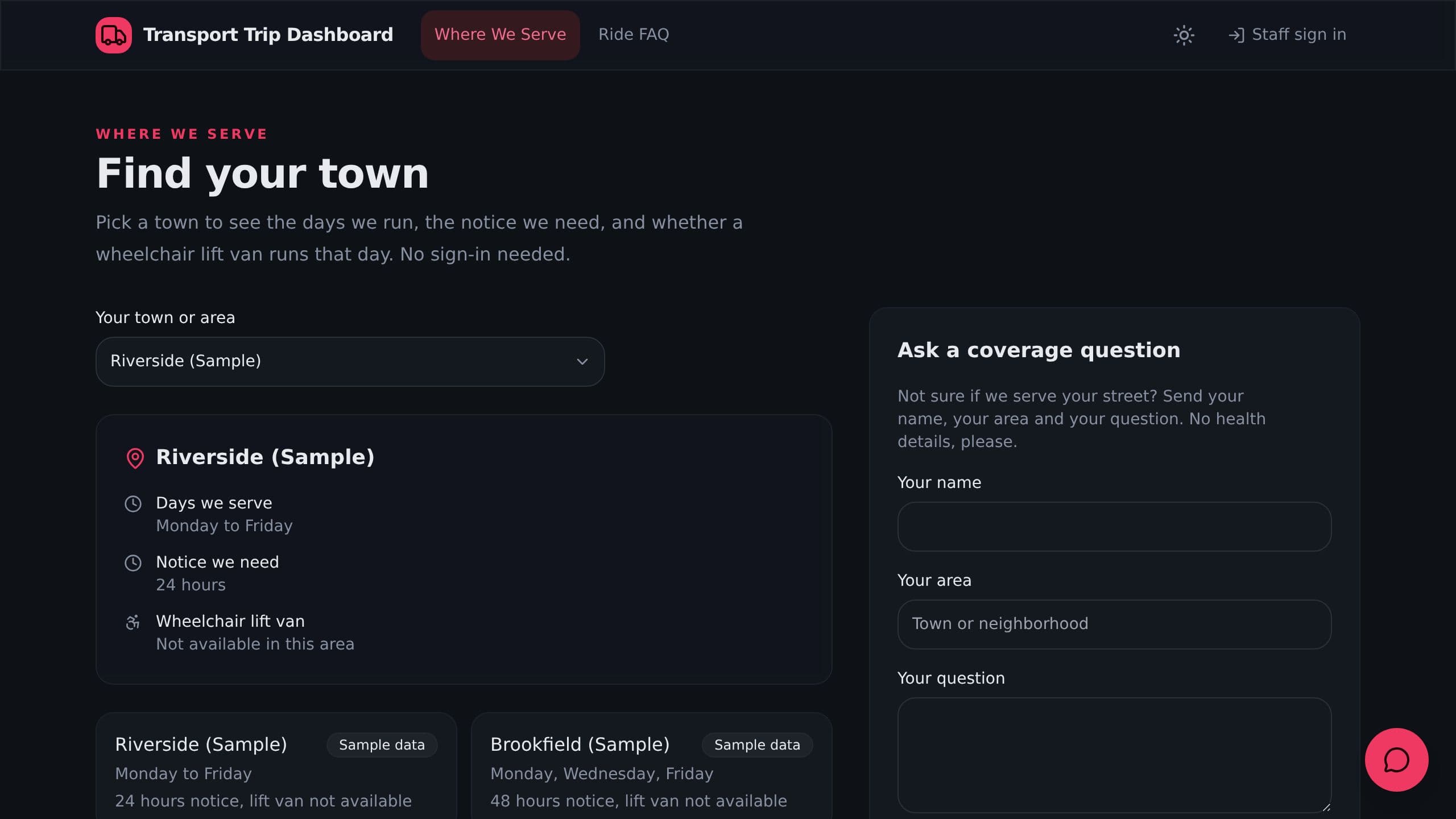Click Sample data badge on Riverside card
Screen dimensions: 1456x819
pos(382,745)
